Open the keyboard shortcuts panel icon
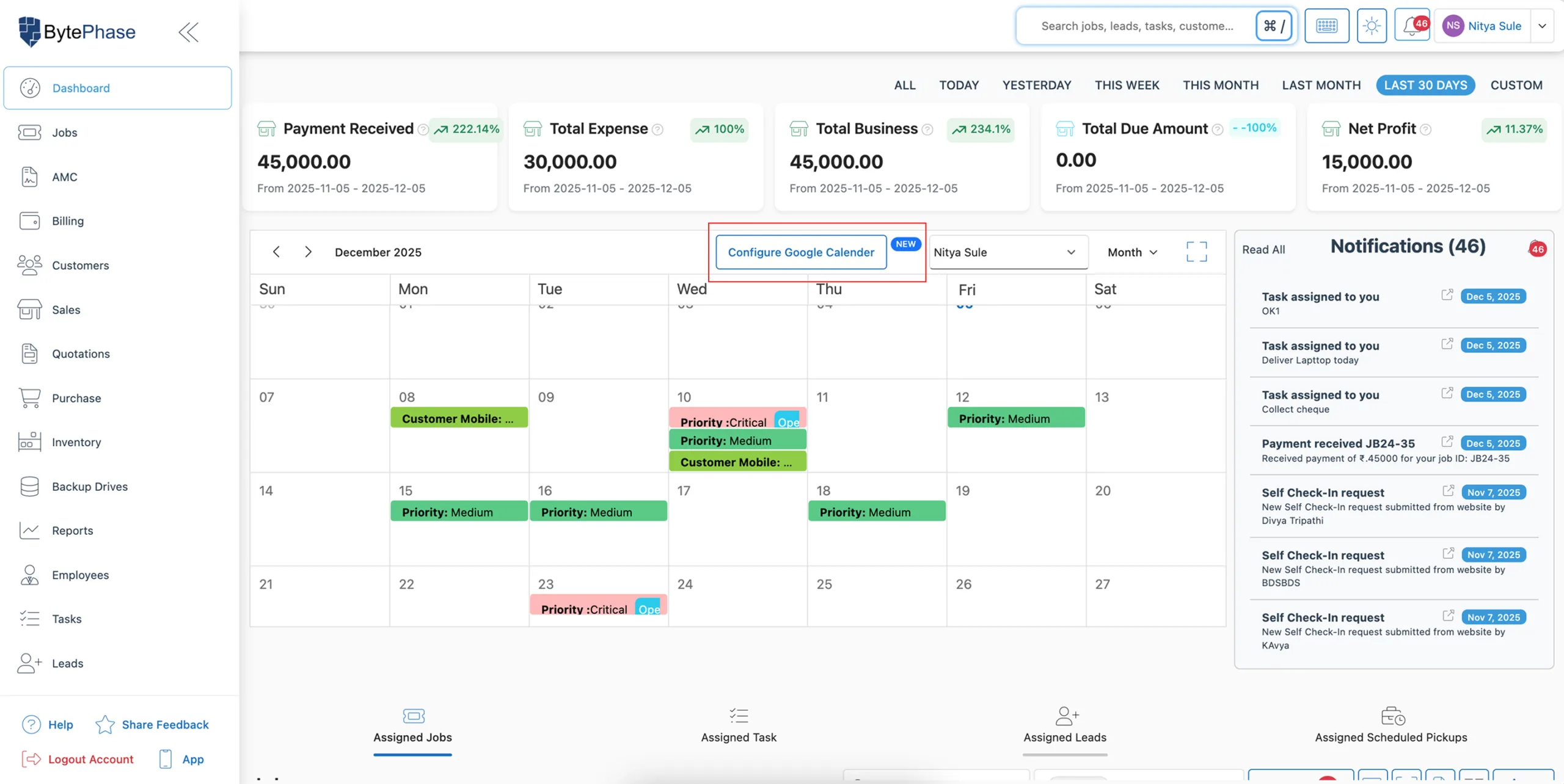Screen dimensions: 1564x784 (x=1326, y=26)
